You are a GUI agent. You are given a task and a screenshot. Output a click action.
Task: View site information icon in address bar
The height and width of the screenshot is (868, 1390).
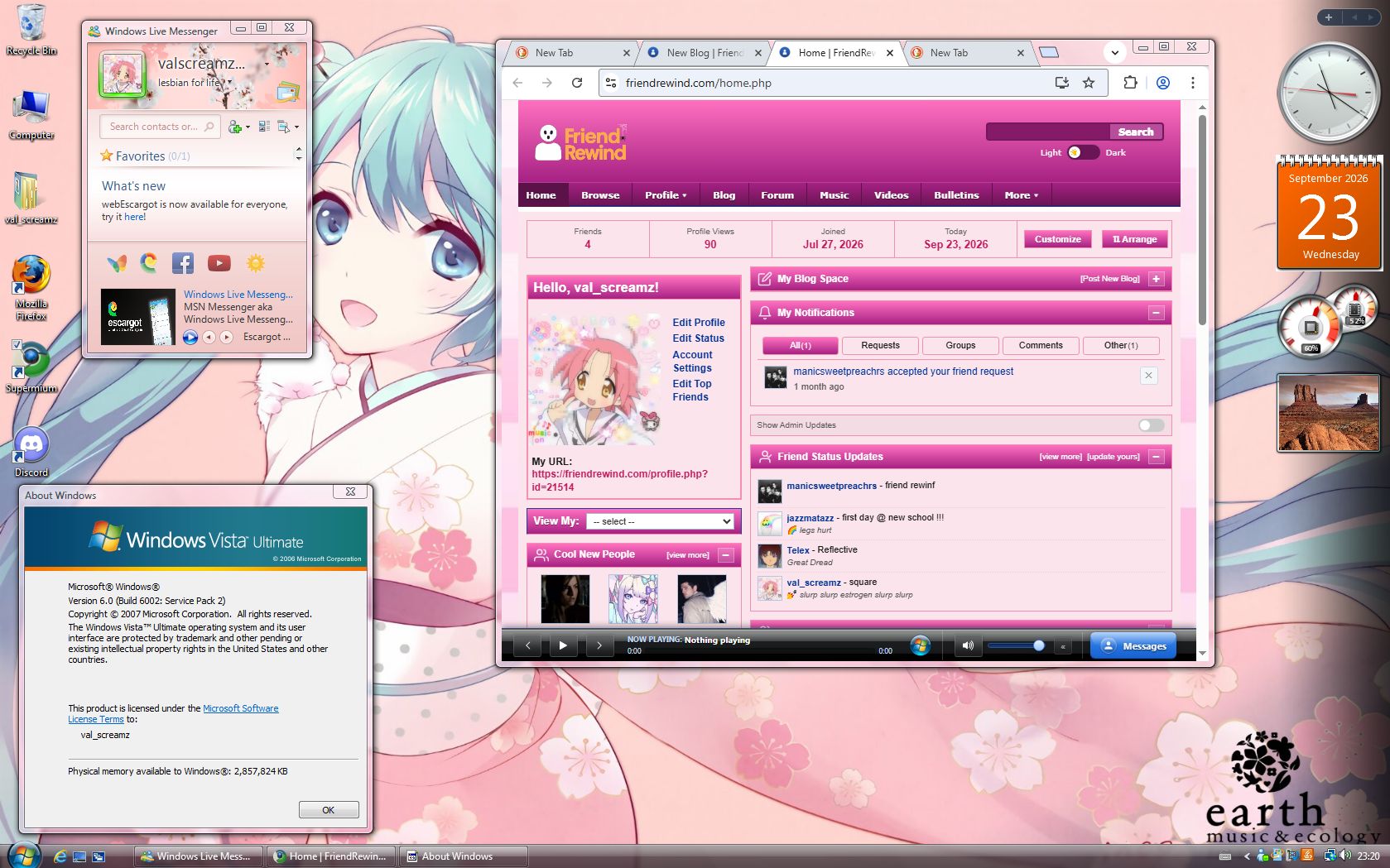point(611,83)
